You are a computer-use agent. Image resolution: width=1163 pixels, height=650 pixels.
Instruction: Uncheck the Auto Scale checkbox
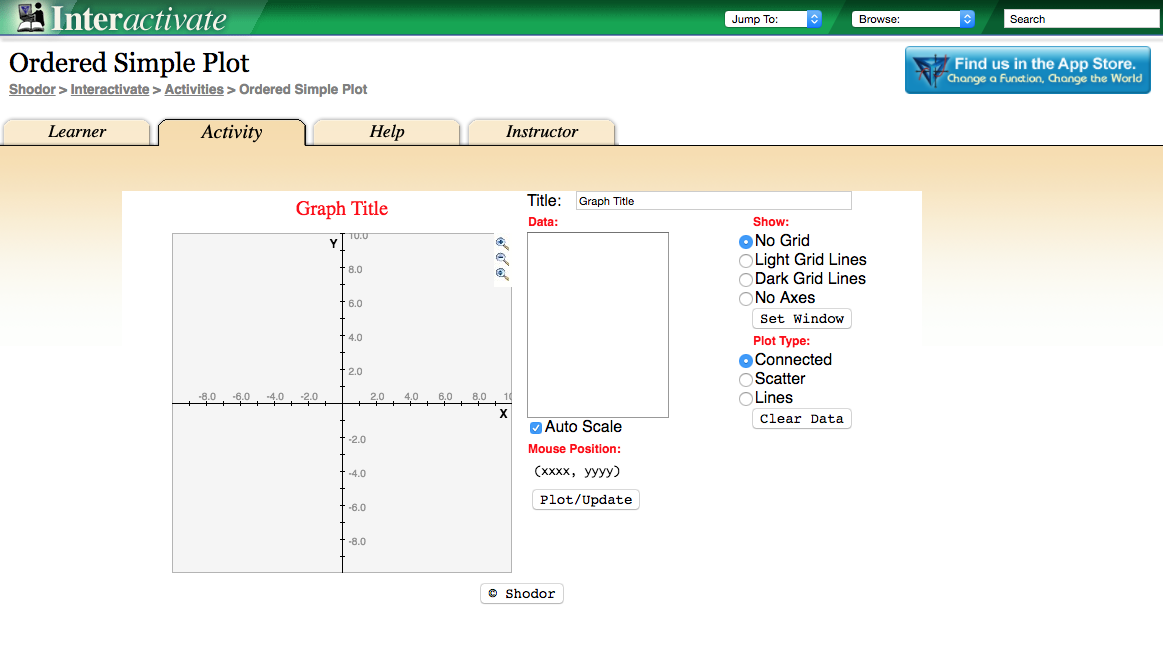pos(535,427)
